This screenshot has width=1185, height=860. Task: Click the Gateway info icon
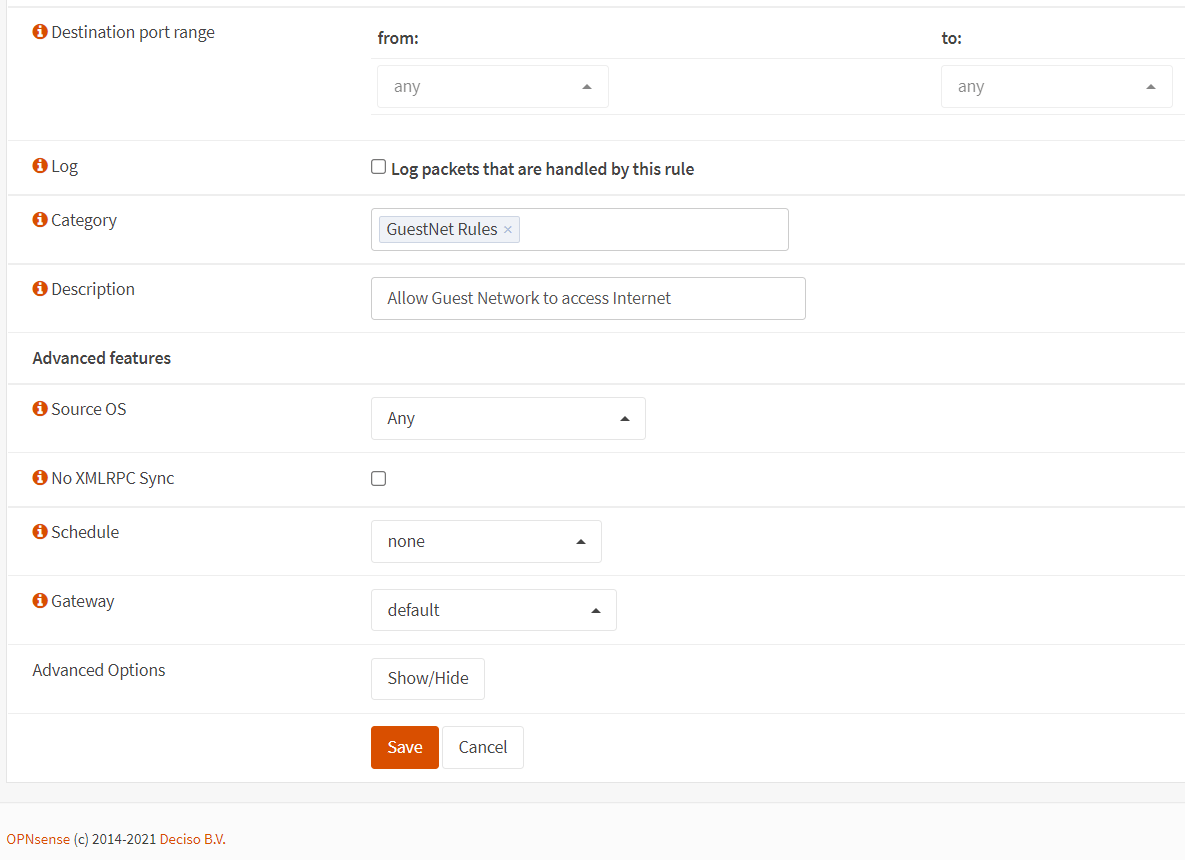(40, 601)
